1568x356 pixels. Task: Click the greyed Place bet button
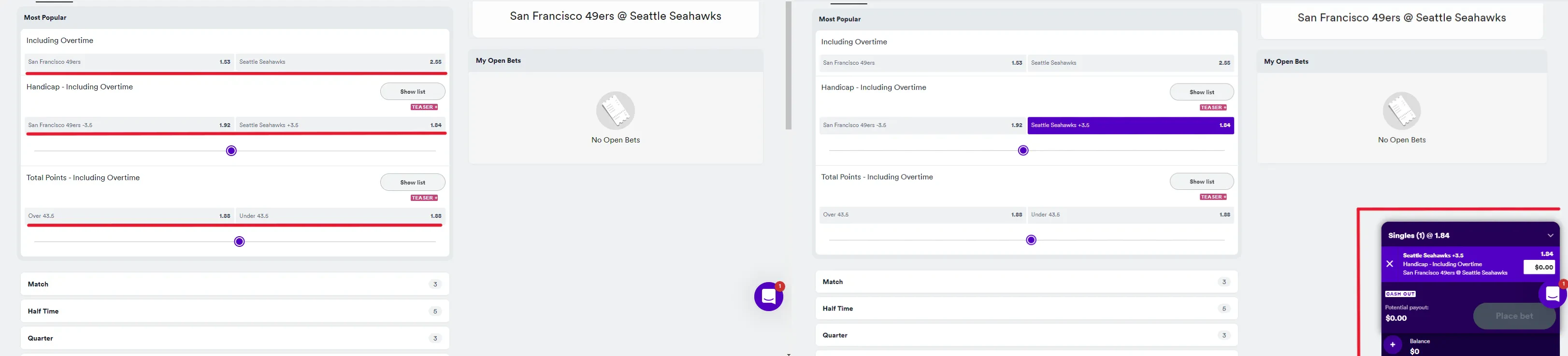coord(1514,316)
